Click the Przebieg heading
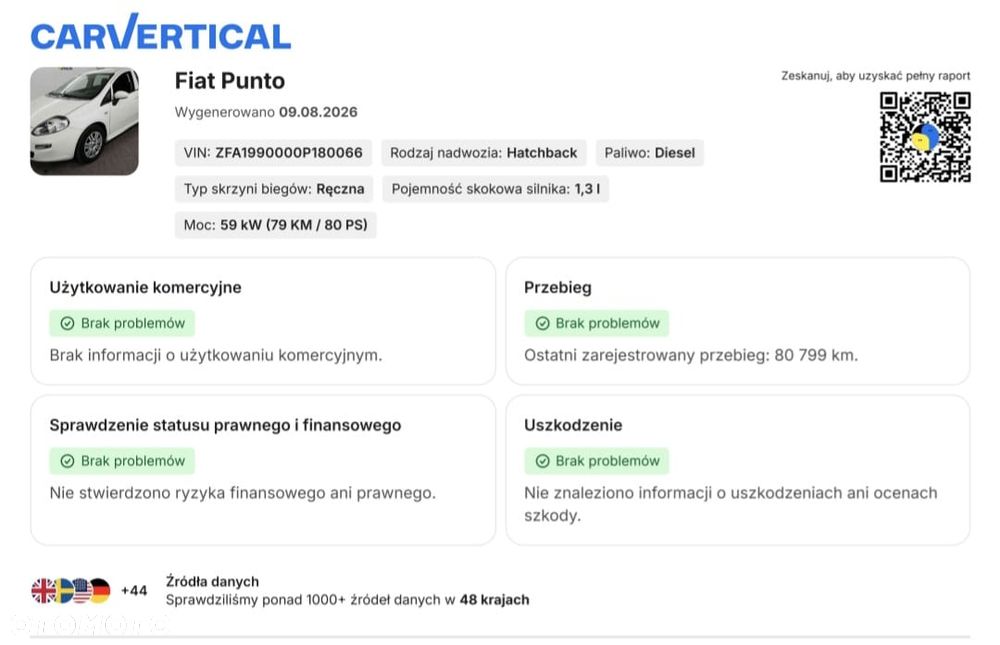Screen dimensions: 1000x645 (x=557, y=288)
